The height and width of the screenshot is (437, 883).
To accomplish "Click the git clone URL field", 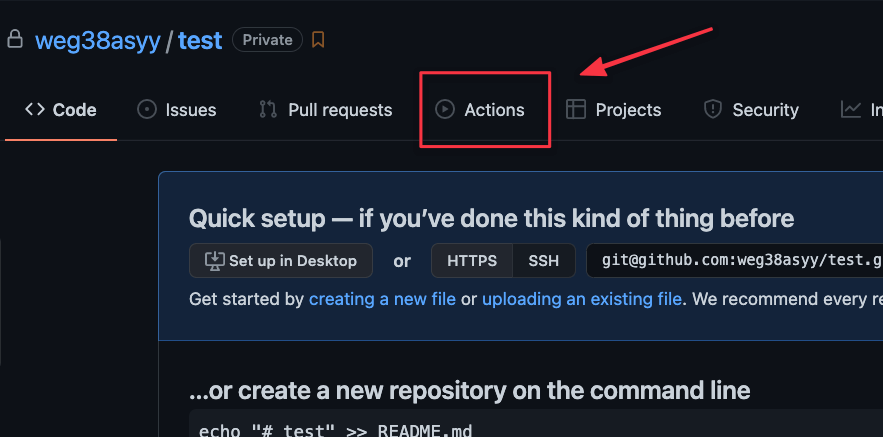I will point(740,261).
